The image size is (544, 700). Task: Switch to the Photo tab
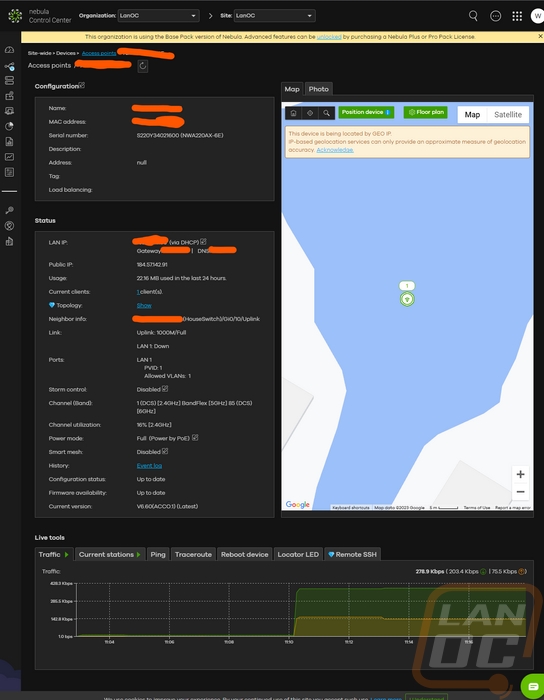(x=319, y=89)
